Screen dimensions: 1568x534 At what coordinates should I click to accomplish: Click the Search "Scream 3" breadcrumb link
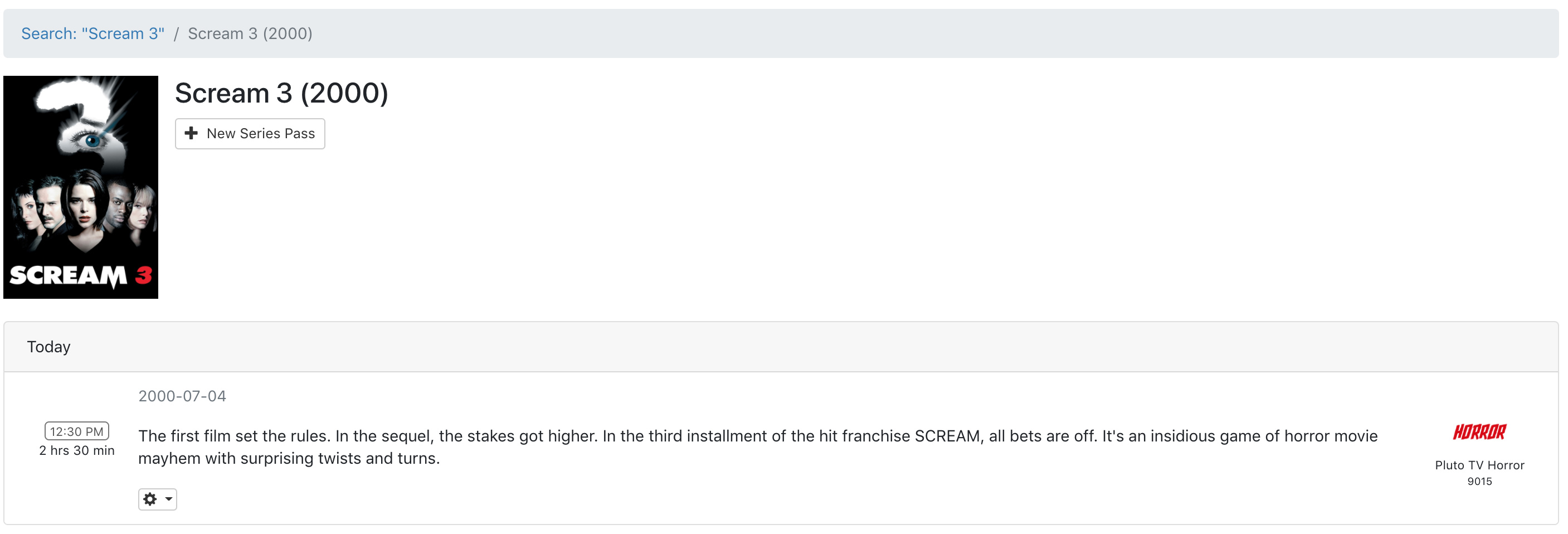[92, 33]
